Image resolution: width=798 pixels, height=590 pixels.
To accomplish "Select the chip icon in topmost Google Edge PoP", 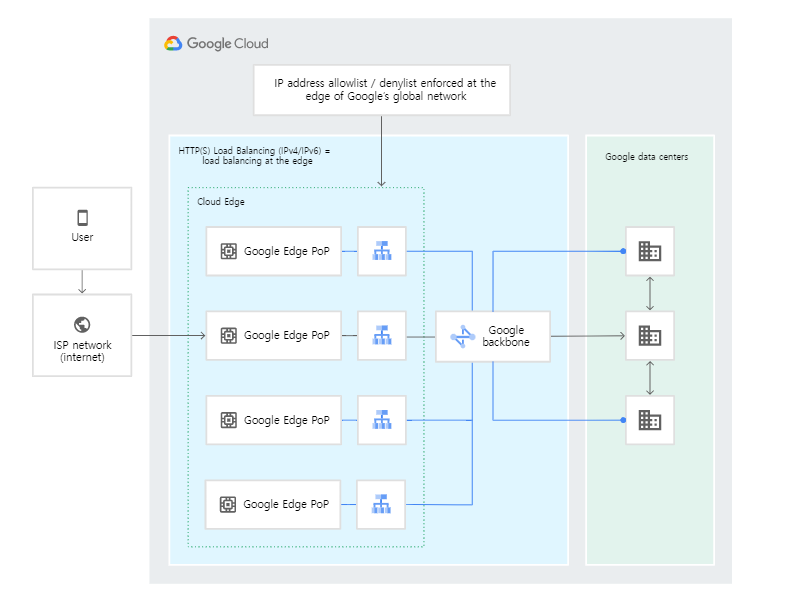I will 229,251.
